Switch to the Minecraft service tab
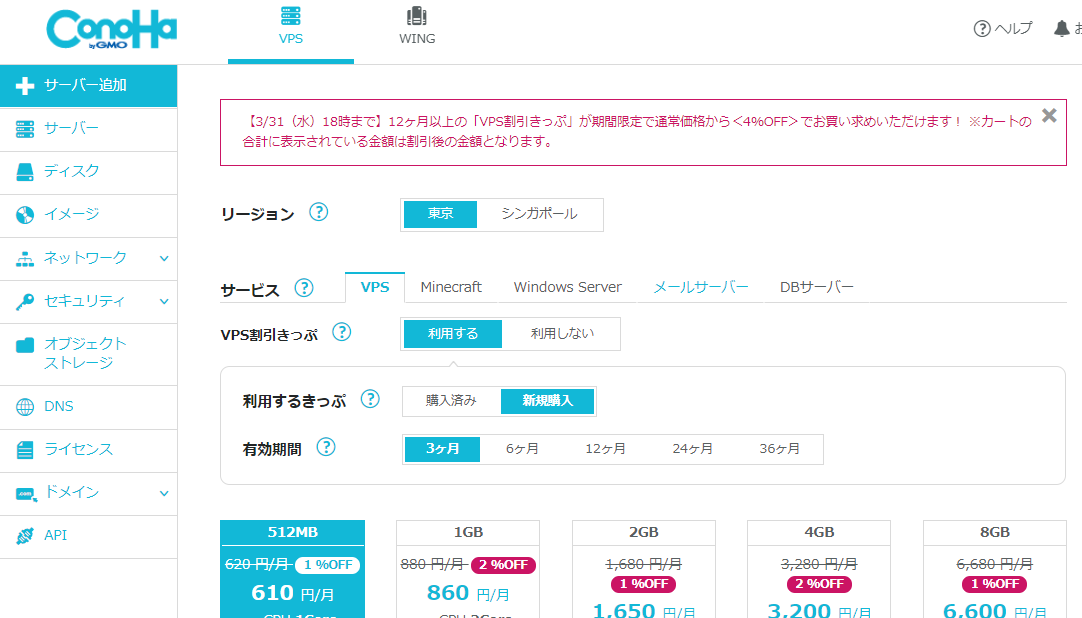 pyautogui.click(x=451, y=288)
